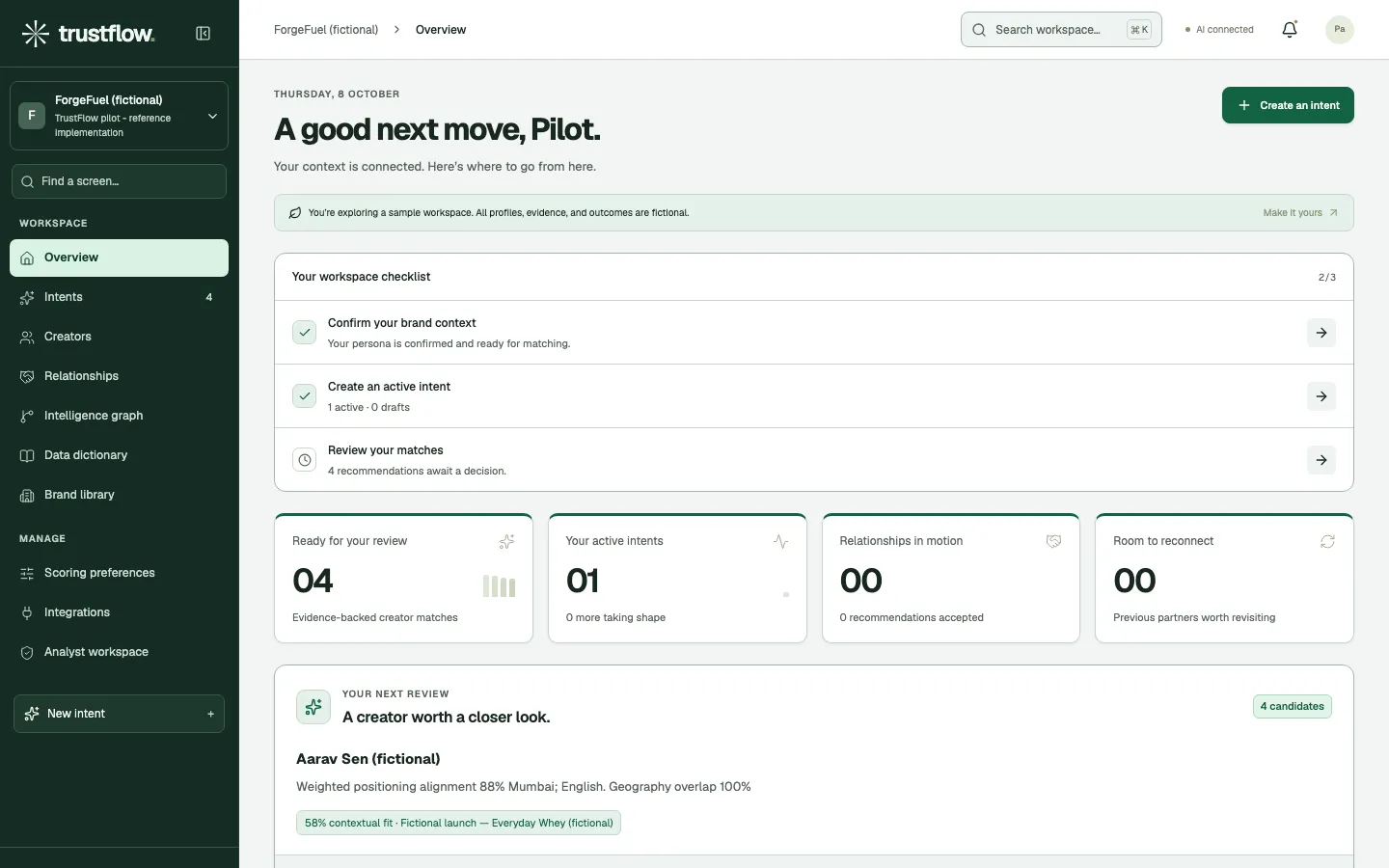Click the checklist 2/3 progress counter
The height and width of the screenshot is (868, 1389).
point(1327,278)
